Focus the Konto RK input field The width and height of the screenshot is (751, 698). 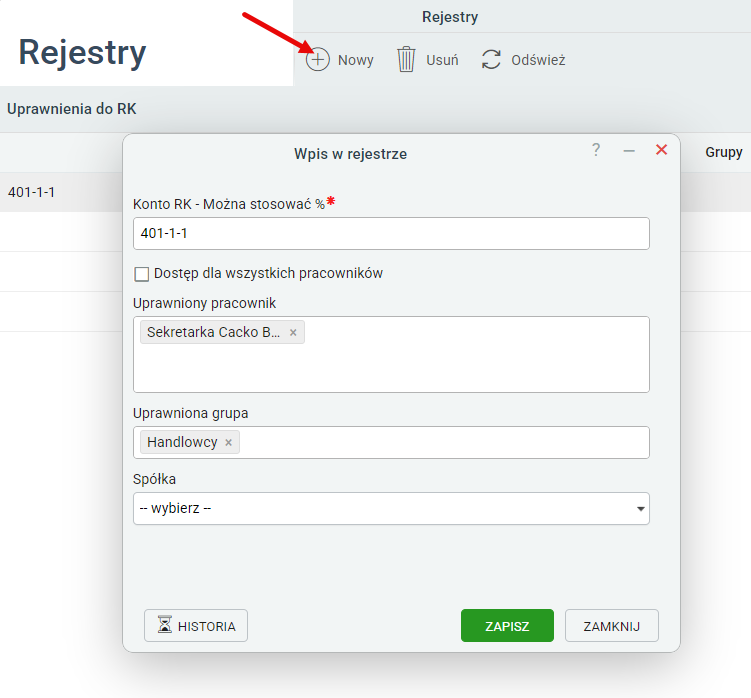click(x=391, y=234)
